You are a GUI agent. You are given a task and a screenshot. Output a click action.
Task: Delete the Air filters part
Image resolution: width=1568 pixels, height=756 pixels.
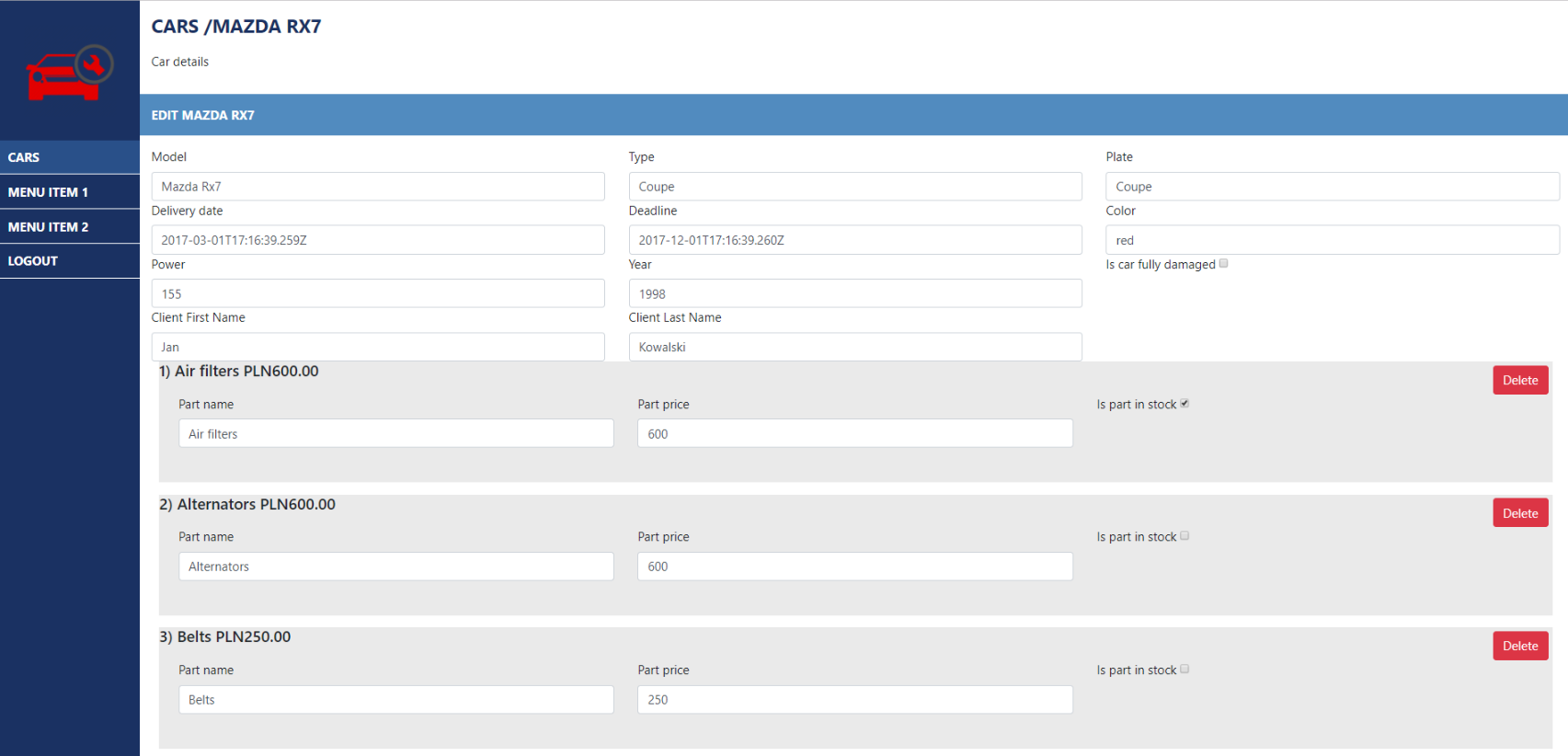(1520, 380)
